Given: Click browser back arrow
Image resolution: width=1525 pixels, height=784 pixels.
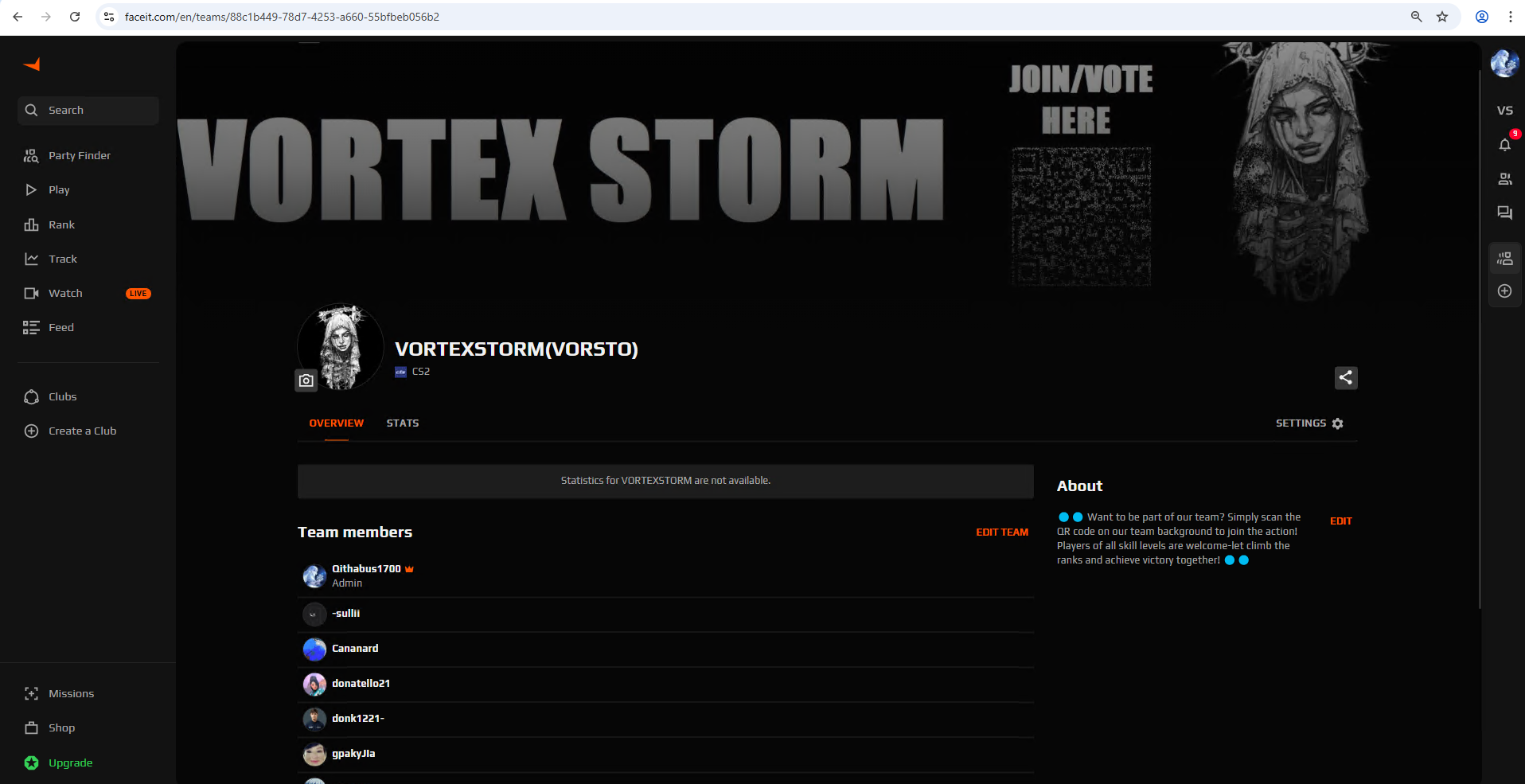Looking at the screenshot, I should [18, 17].
